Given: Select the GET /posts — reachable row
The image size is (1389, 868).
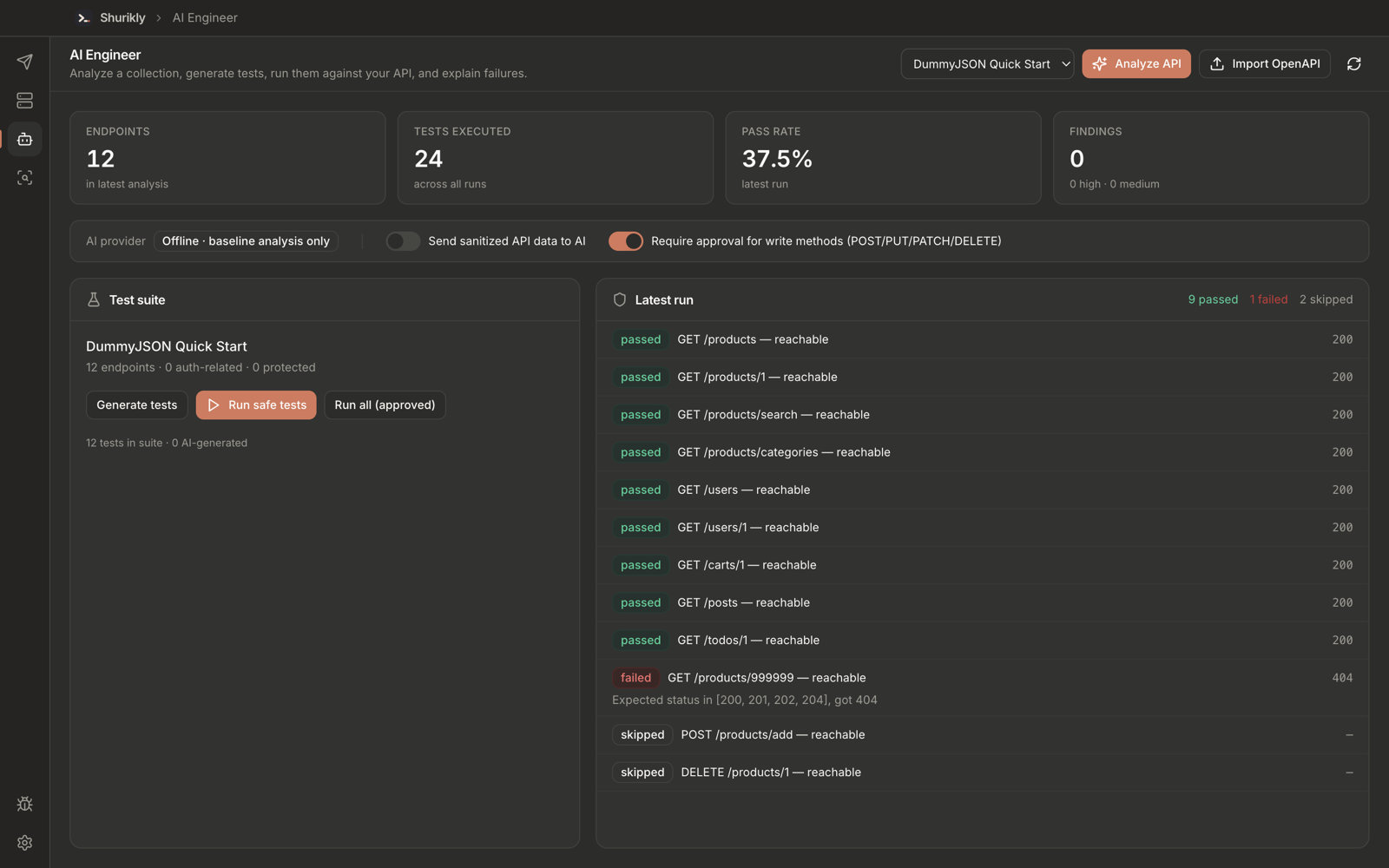Looking at the screenshot, I should pos(982,602).
